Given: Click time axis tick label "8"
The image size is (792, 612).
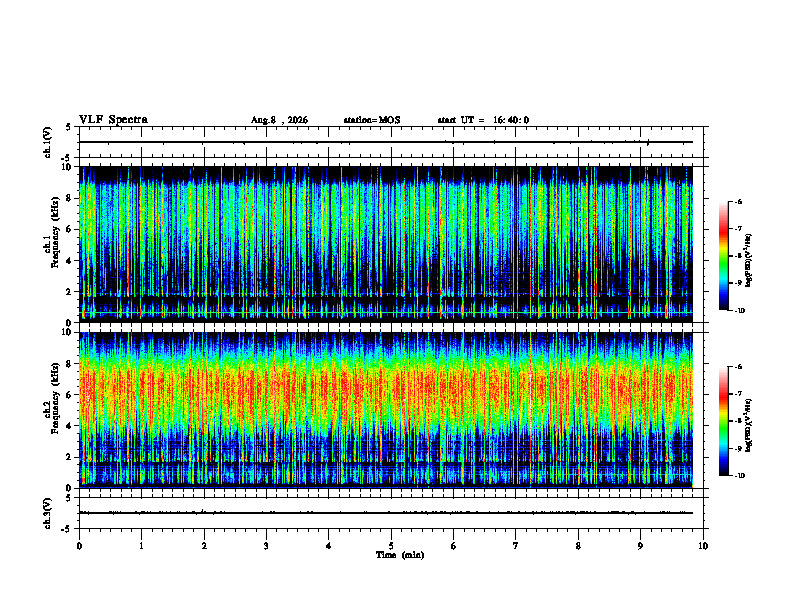Looking at the screenshot, I should [x=578, y=546].
